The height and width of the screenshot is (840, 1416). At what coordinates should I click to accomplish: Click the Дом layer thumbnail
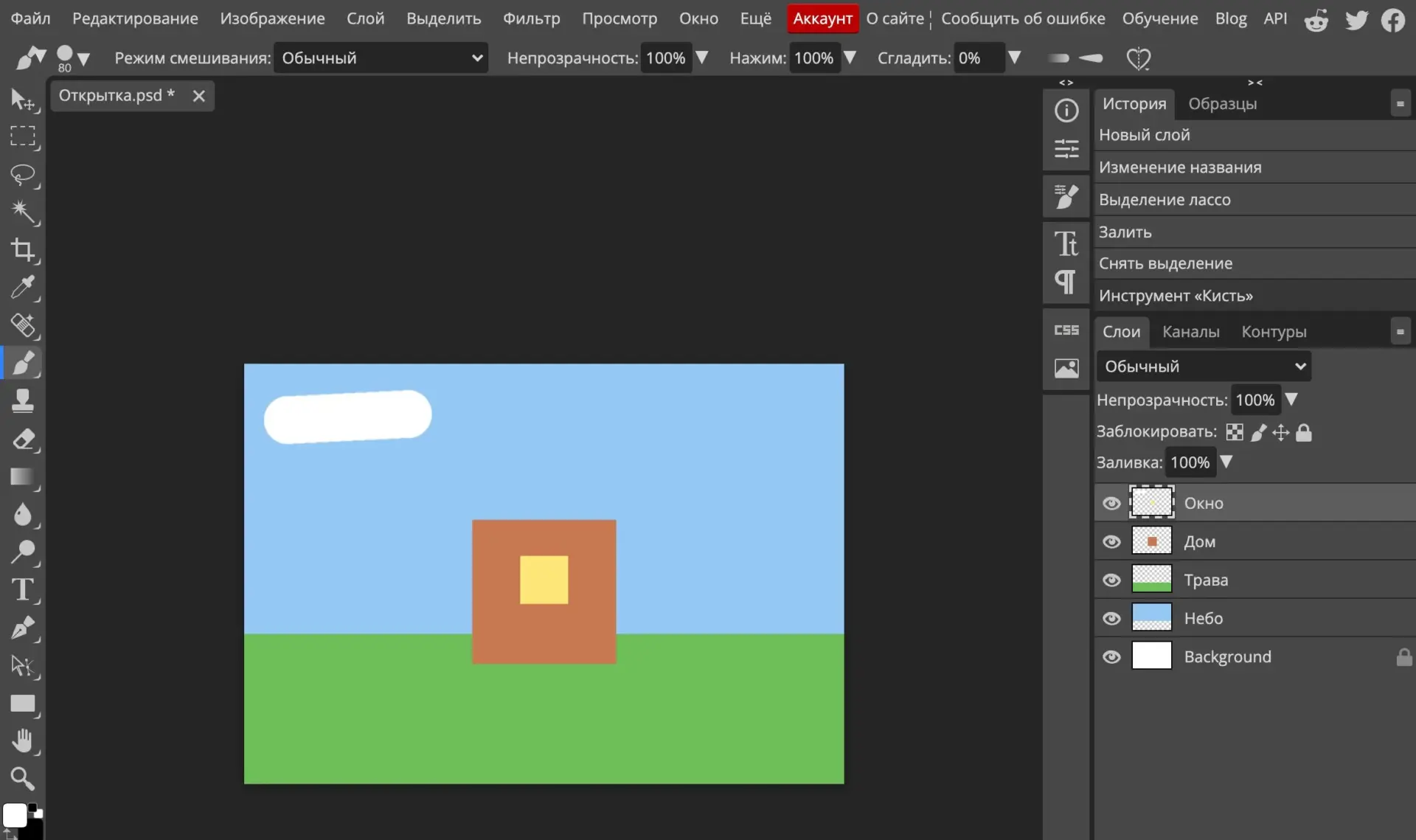pyautogui.click(x=1151, y=541)
